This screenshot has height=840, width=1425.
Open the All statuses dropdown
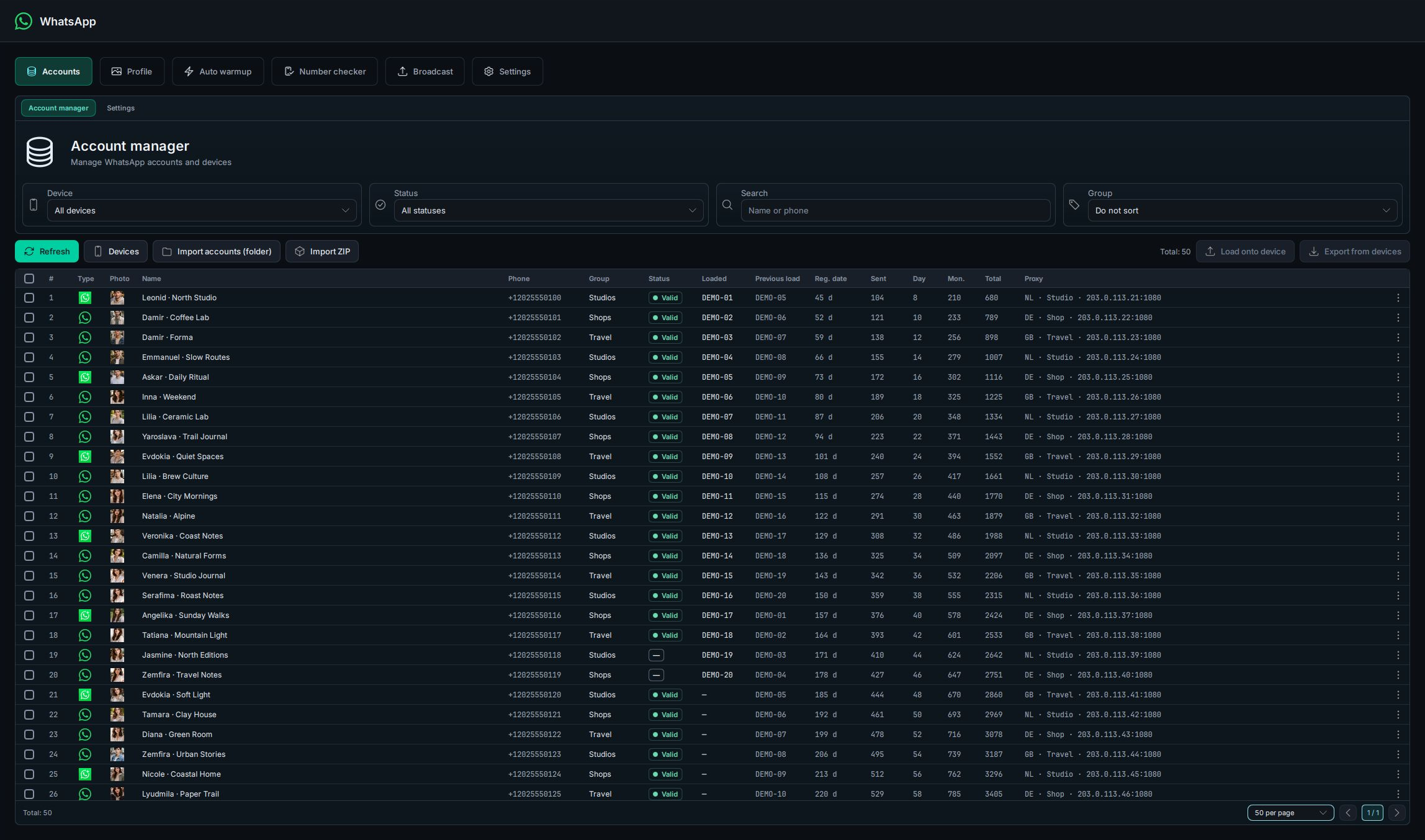pos(549,210)
